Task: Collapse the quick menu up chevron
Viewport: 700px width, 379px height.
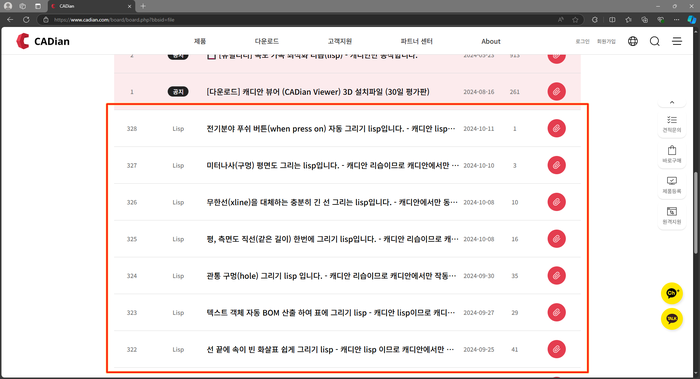Action: tap(671, 103)
